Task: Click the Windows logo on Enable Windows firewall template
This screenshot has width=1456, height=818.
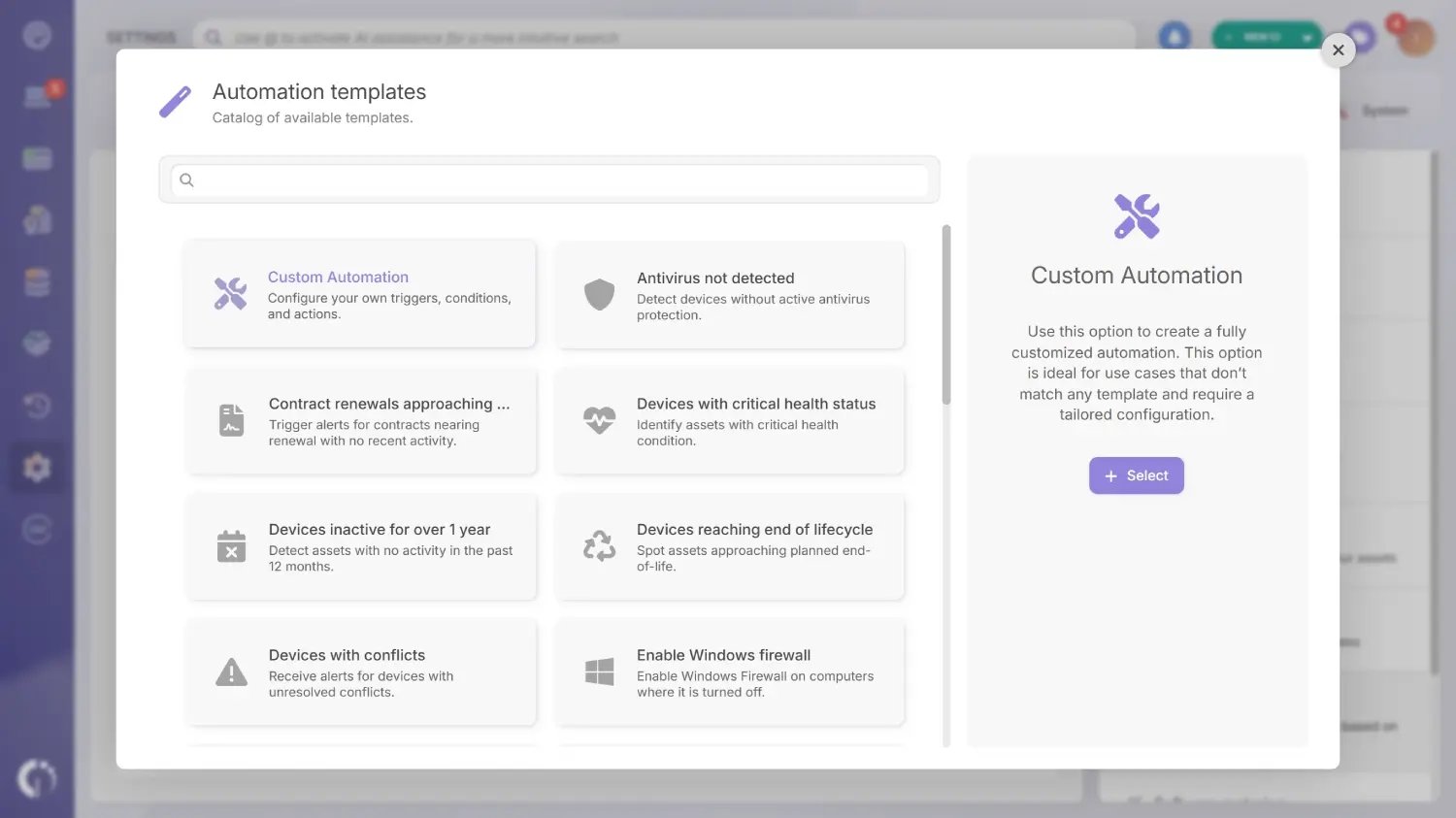Action: pyautogui.click(x=599, y=671)
